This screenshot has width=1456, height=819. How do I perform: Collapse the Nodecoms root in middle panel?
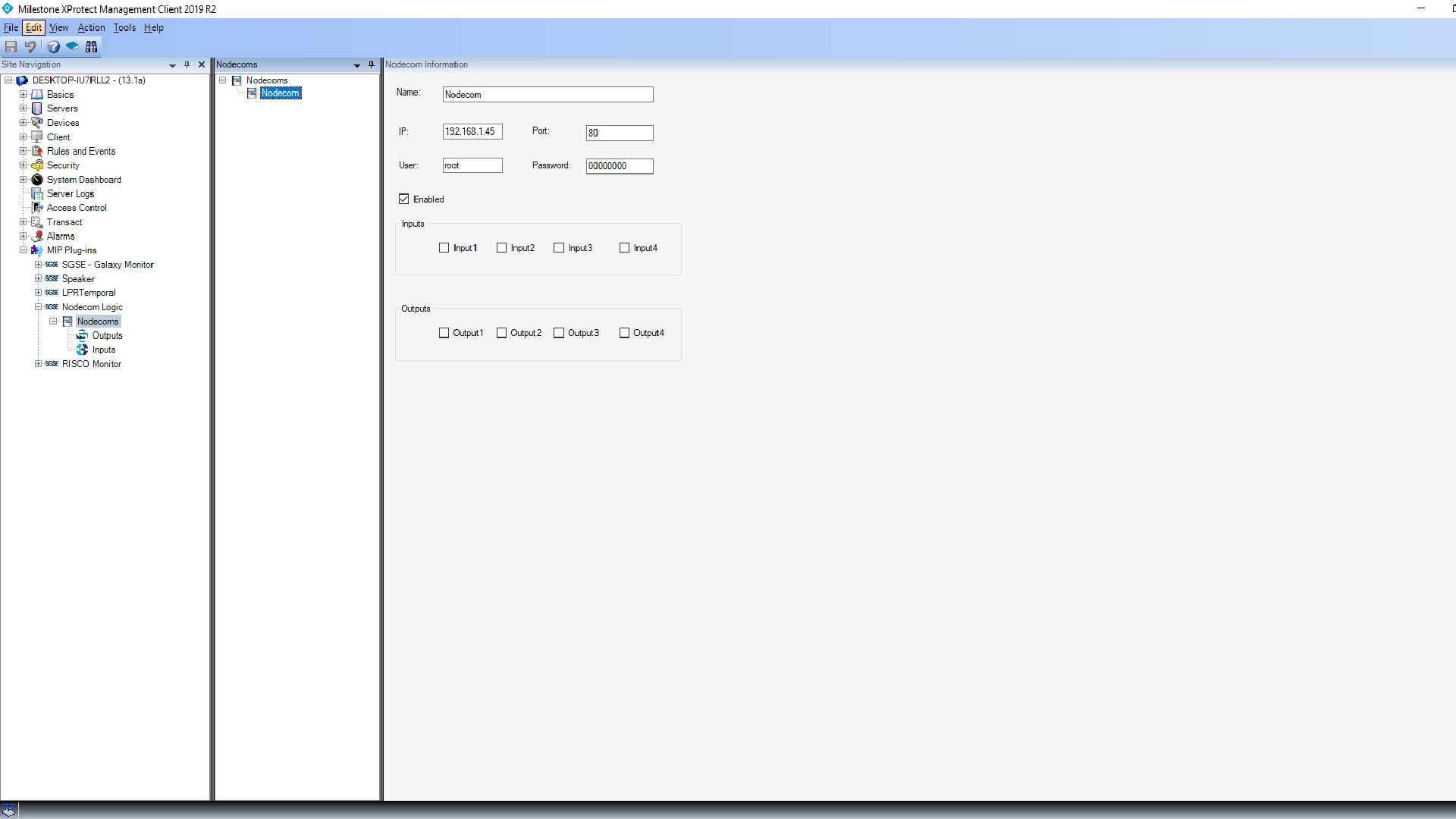click(224, 80)
